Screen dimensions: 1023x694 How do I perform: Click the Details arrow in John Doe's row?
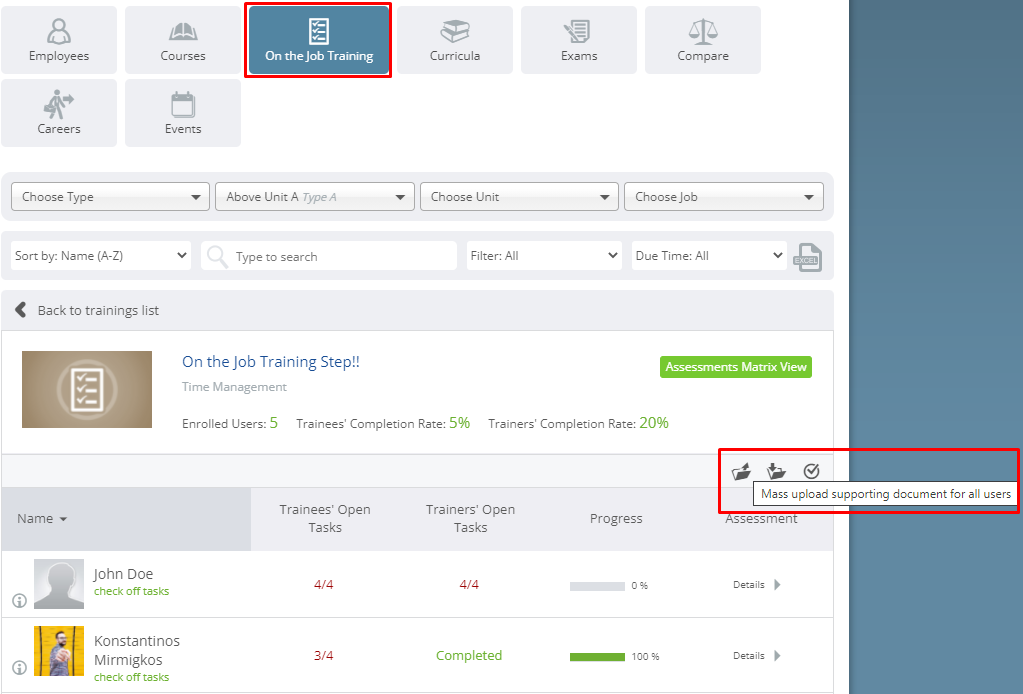click(777, 584)
